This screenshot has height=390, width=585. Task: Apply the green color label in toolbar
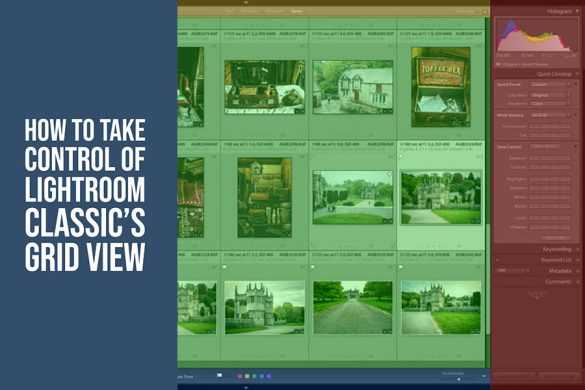[254, 376]
